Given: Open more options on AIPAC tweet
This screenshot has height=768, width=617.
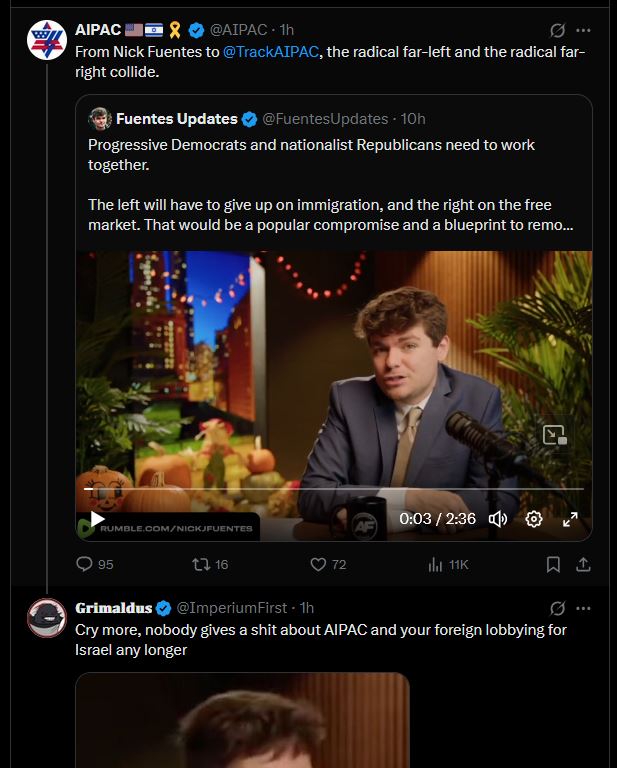Looking at the screenshot, I should (584, 31).
